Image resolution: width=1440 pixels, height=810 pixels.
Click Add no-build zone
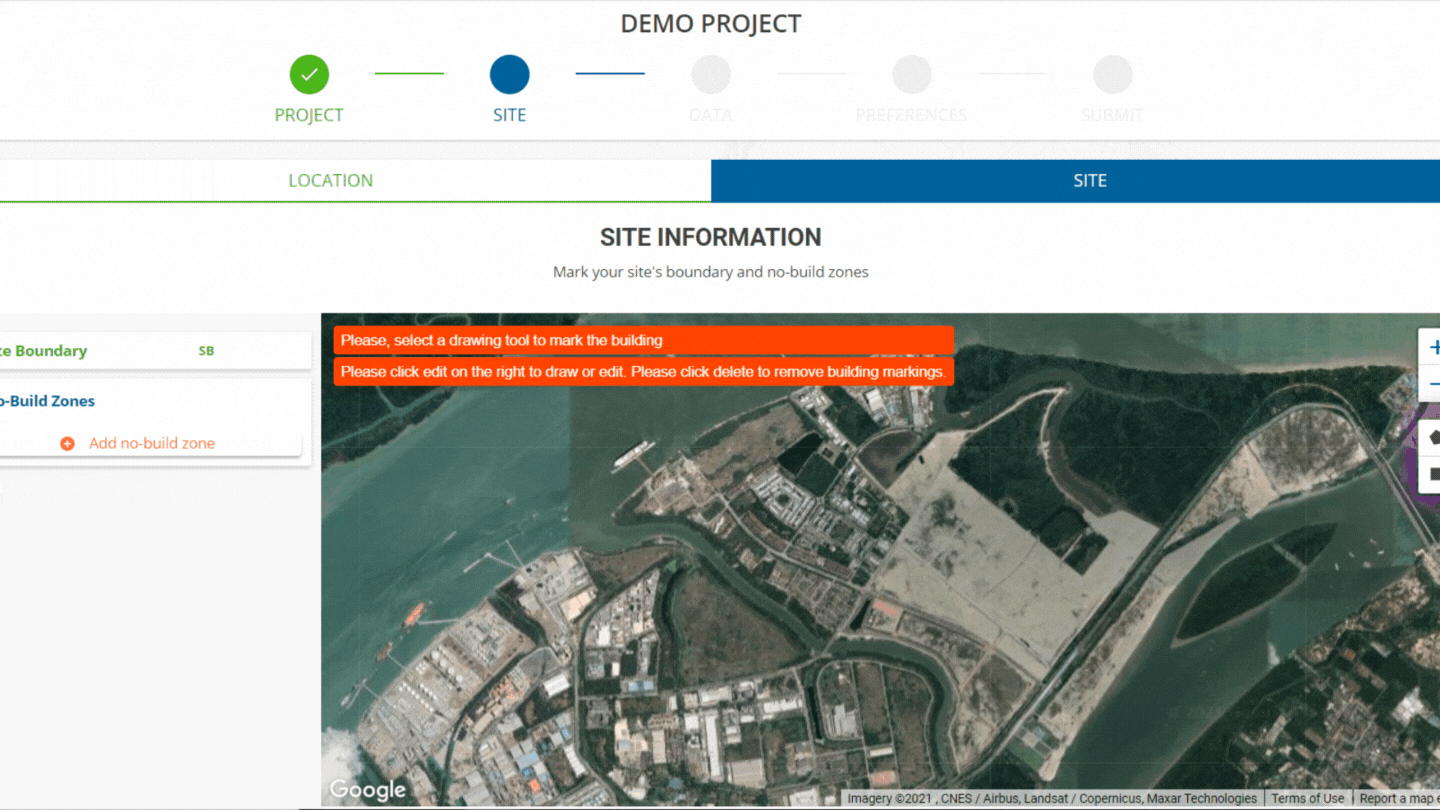151,443
